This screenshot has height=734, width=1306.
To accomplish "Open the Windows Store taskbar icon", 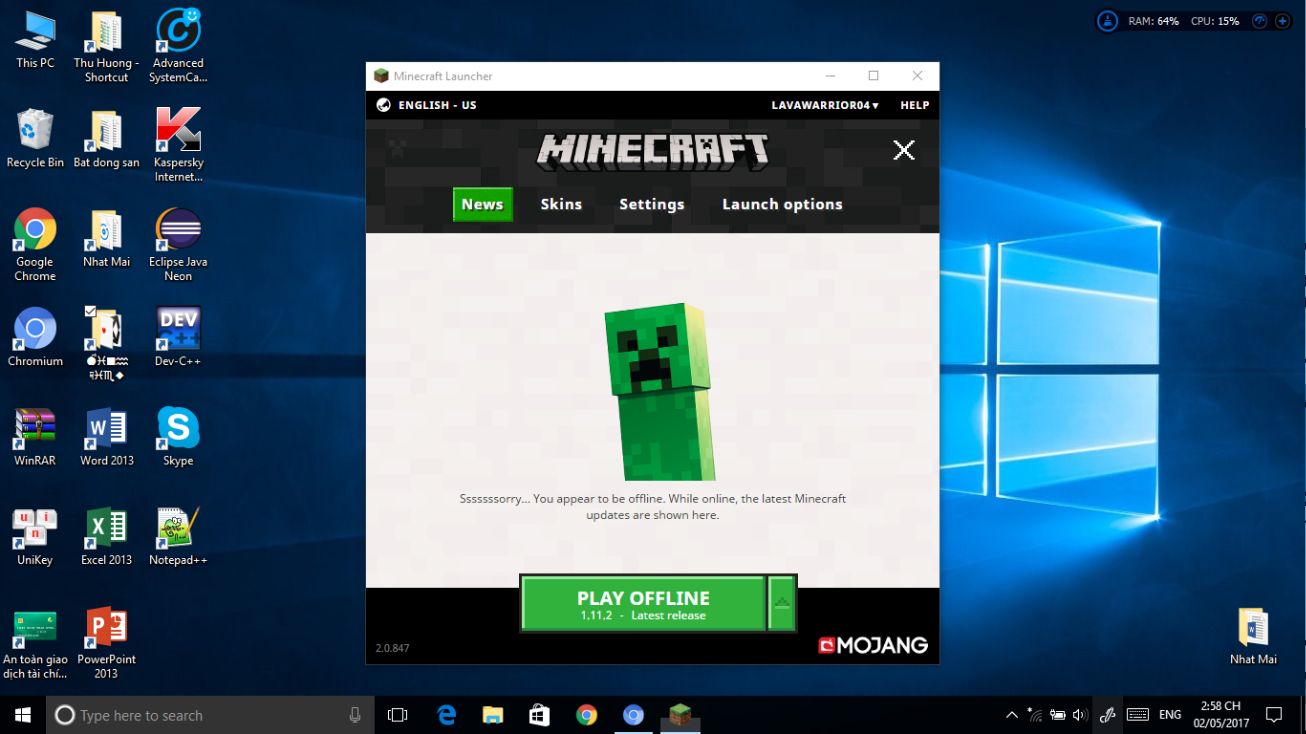I will 539,715.
